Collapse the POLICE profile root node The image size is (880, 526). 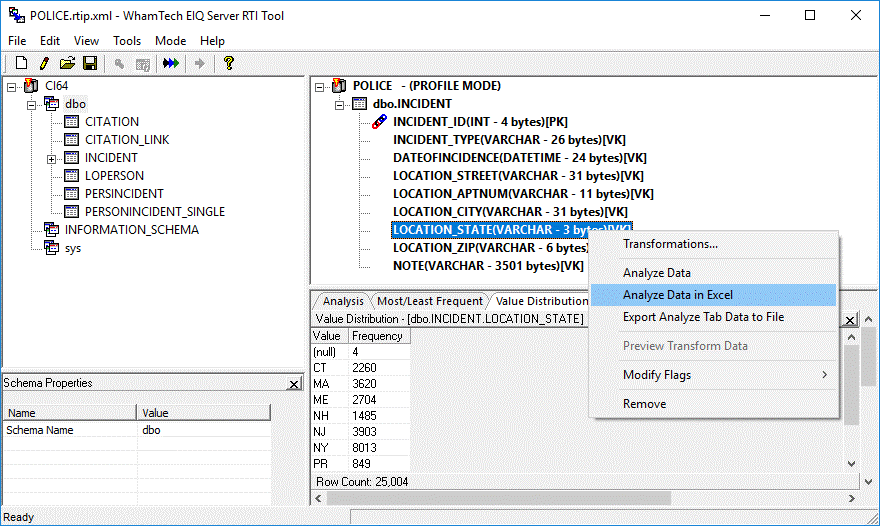pyautogui.click(x=319, y=87)
